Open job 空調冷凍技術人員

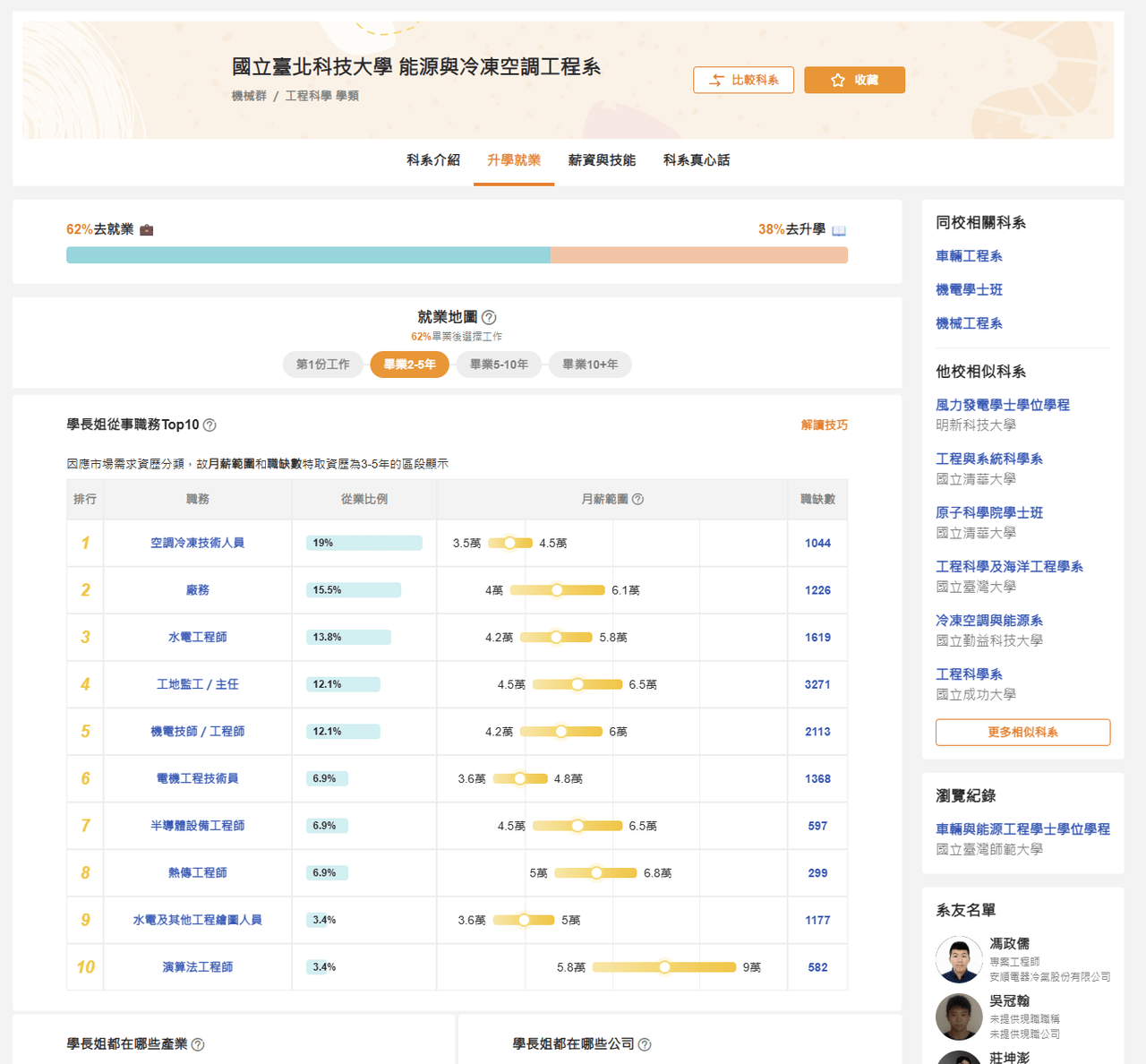pos(197,543)
